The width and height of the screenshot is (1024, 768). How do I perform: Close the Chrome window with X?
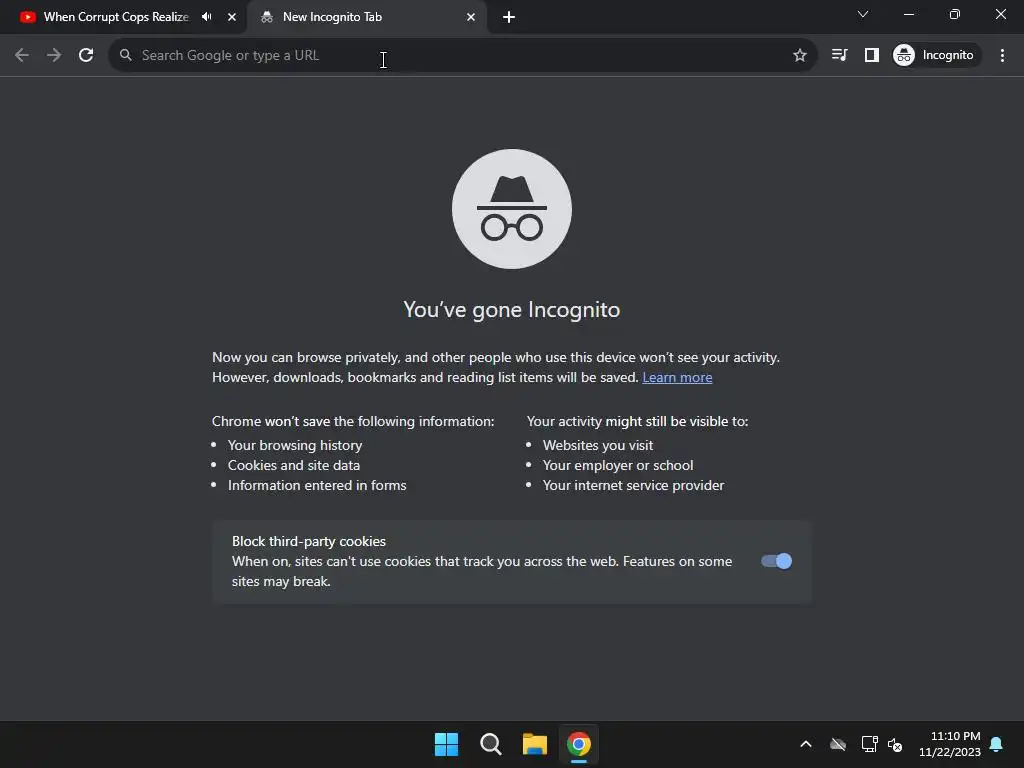1000,14
